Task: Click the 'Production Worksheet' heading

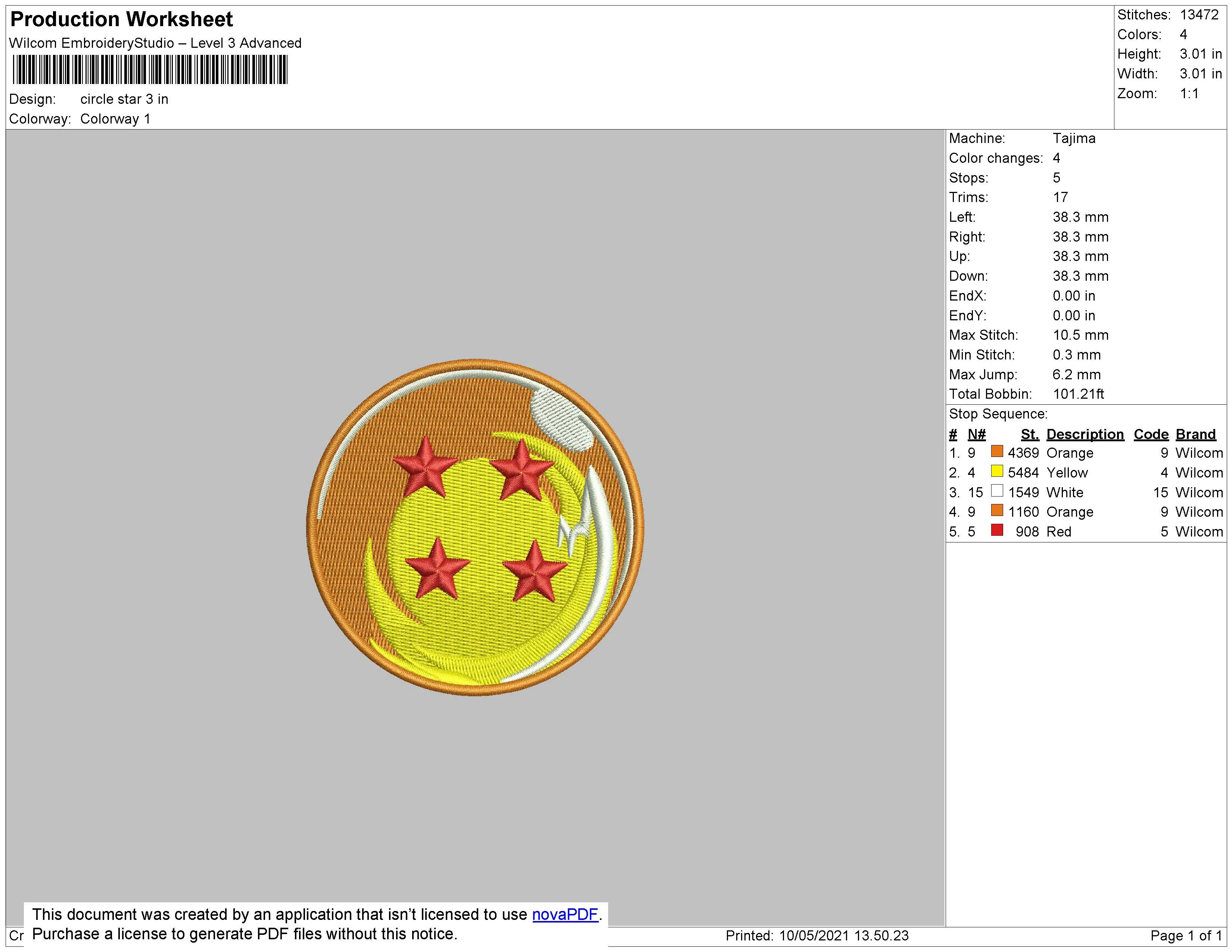Action: 121,20
